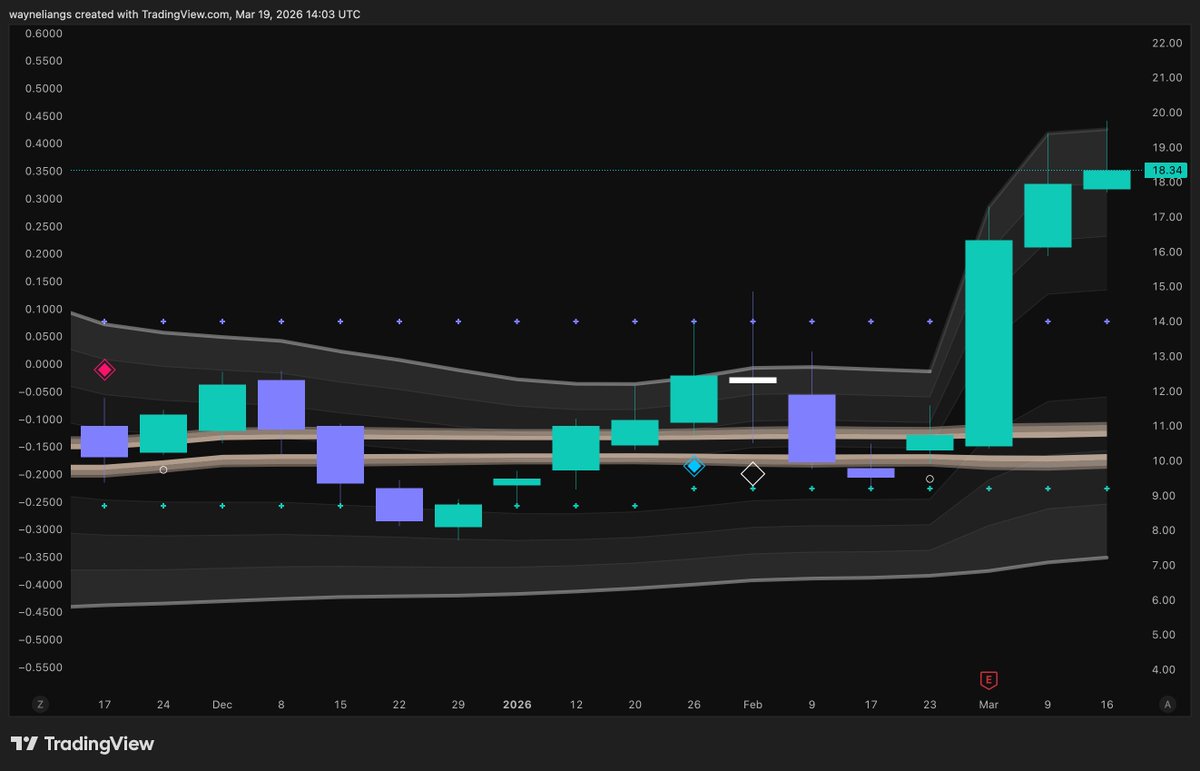Click the 'Feb' date label
Image resolution: width=1200 pixels, height=771 pixels.
[752, 704]
